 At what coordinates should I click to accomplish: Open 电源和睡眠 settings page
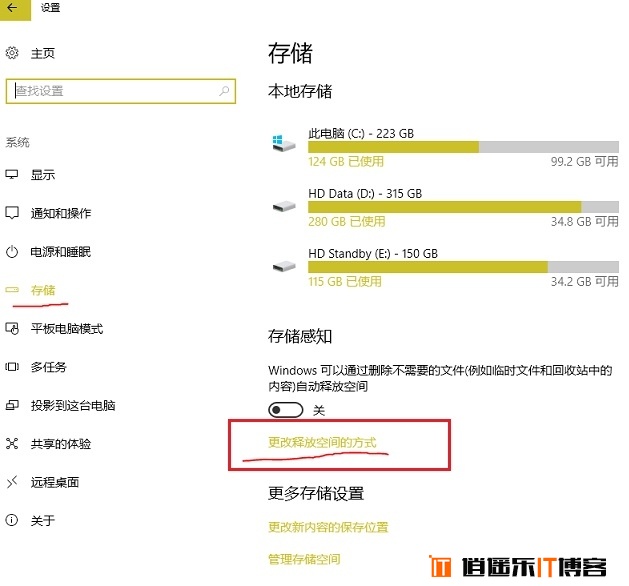pyautogui.click(x=61, y=252)
